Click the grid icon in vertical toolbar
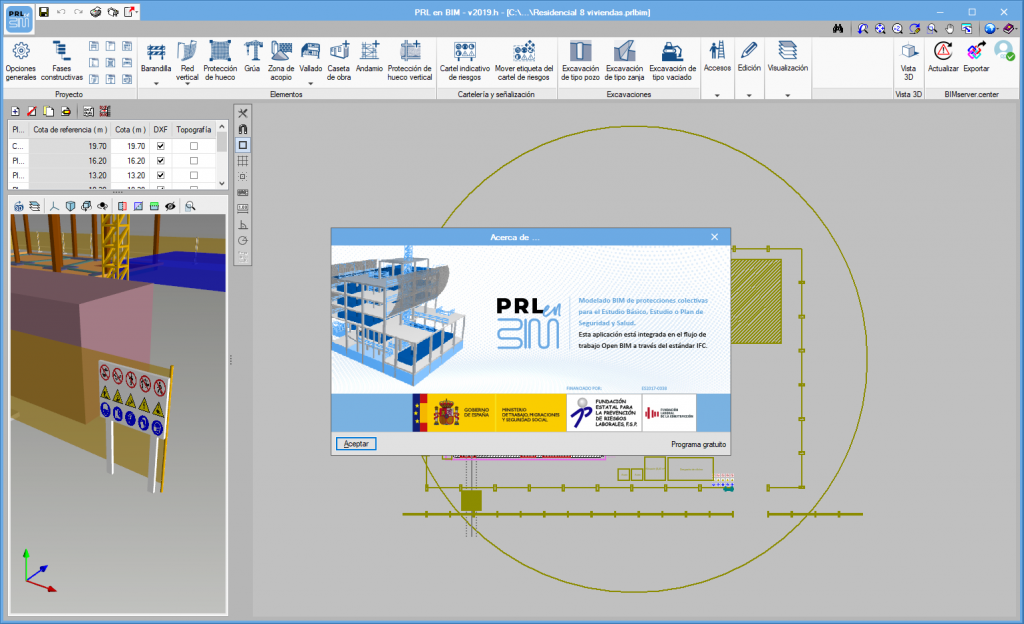Image resolution: width=1024 pixels, height=624 pixels. [x=243, y=161]
